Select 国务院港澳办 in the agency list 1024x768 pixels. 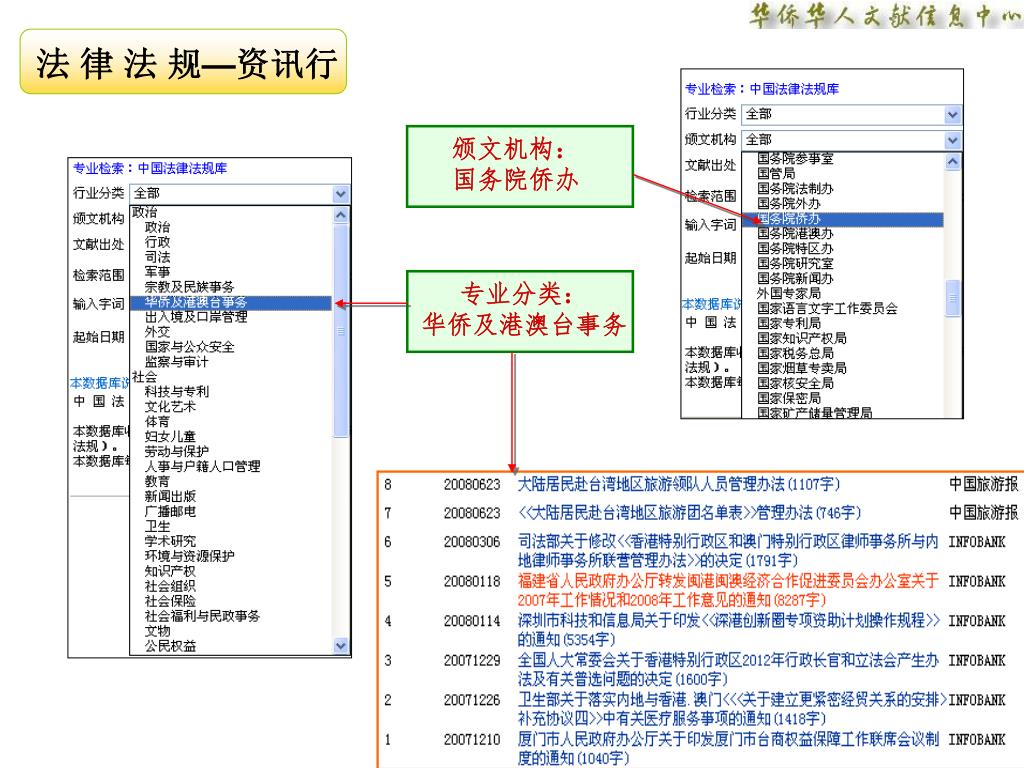(795, 234)
